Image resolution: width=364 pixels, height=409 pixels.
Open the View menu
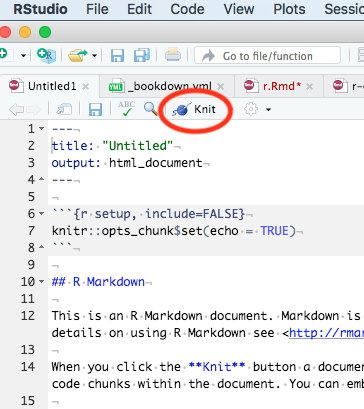(x=239, y=9)
